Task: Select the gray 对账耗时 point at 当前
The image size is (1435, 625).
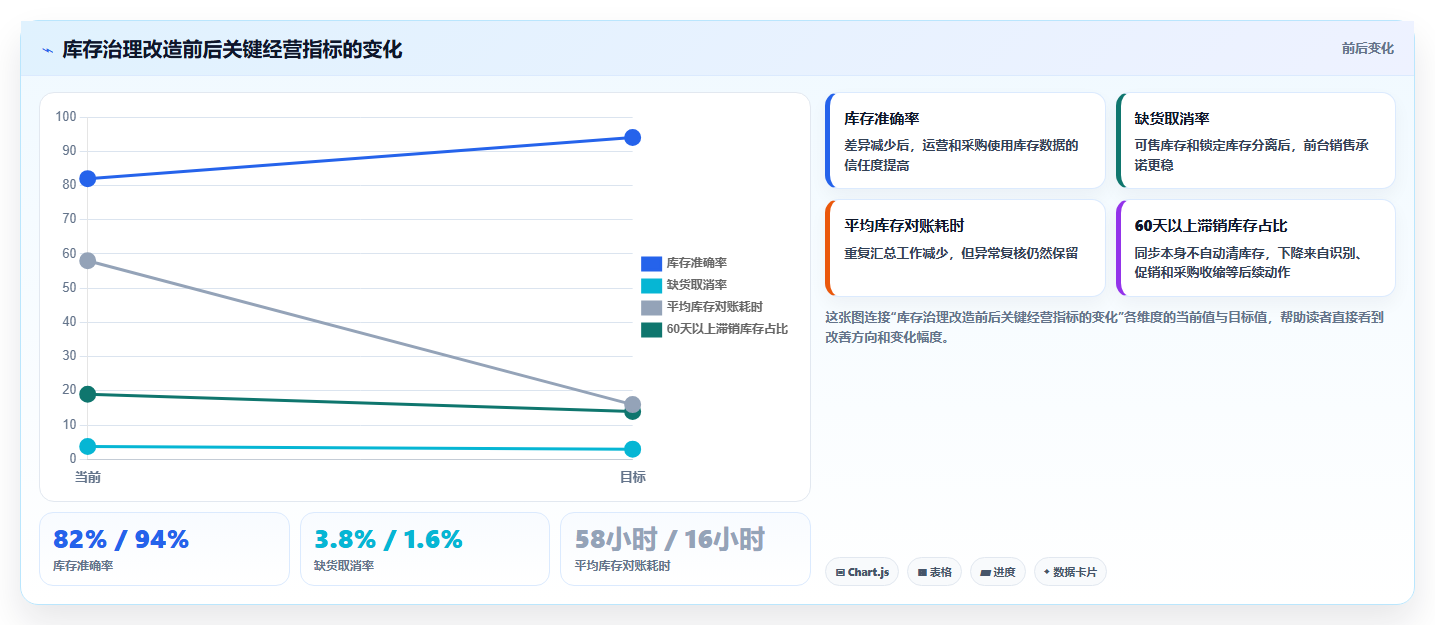Action: [x=88, y=261]
